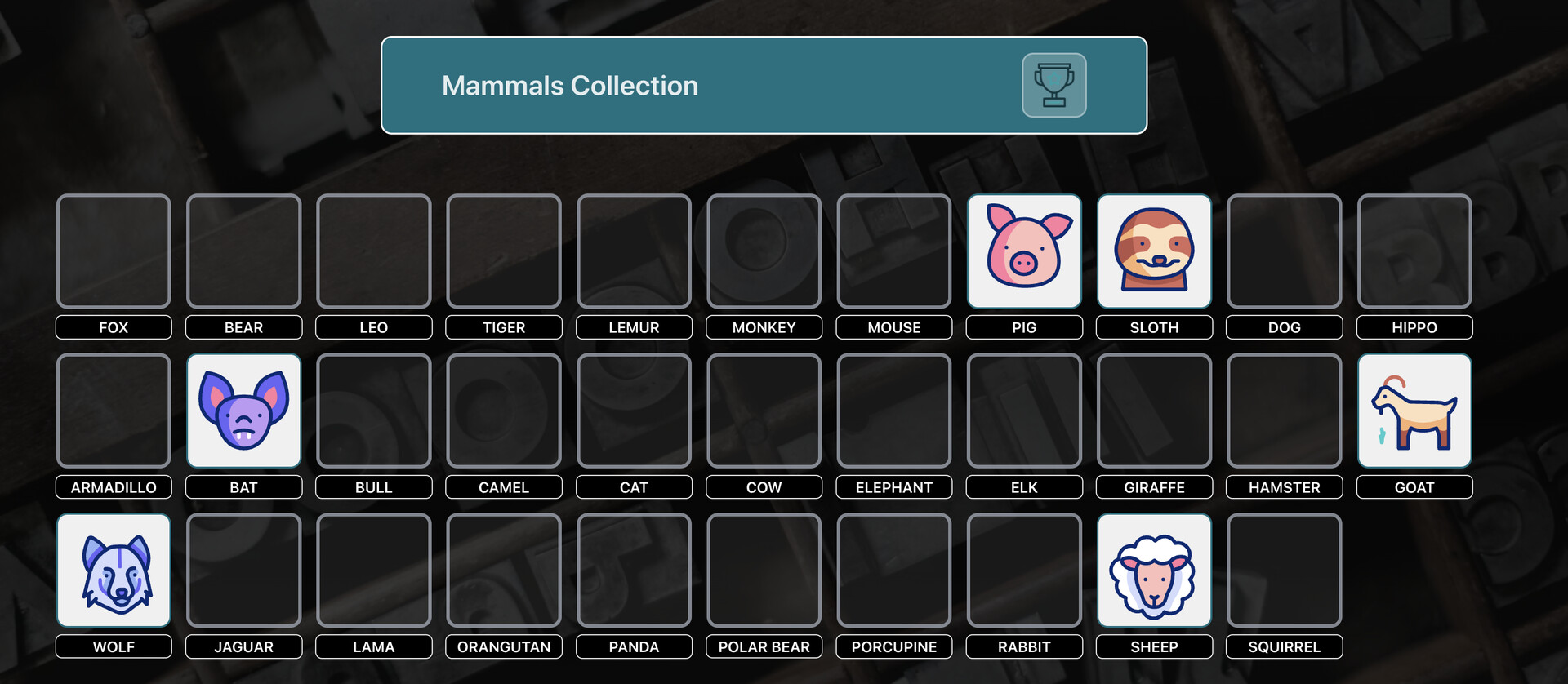
Task: Click the ORANGUTAN label
Action: (504, 646)
